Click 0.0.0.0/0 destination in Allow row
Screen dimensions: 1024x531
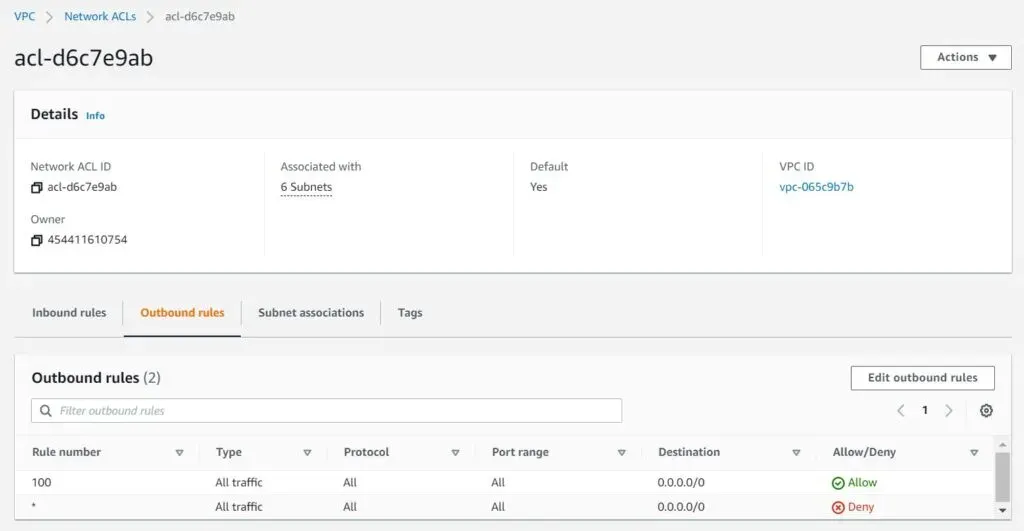(681, 483)
